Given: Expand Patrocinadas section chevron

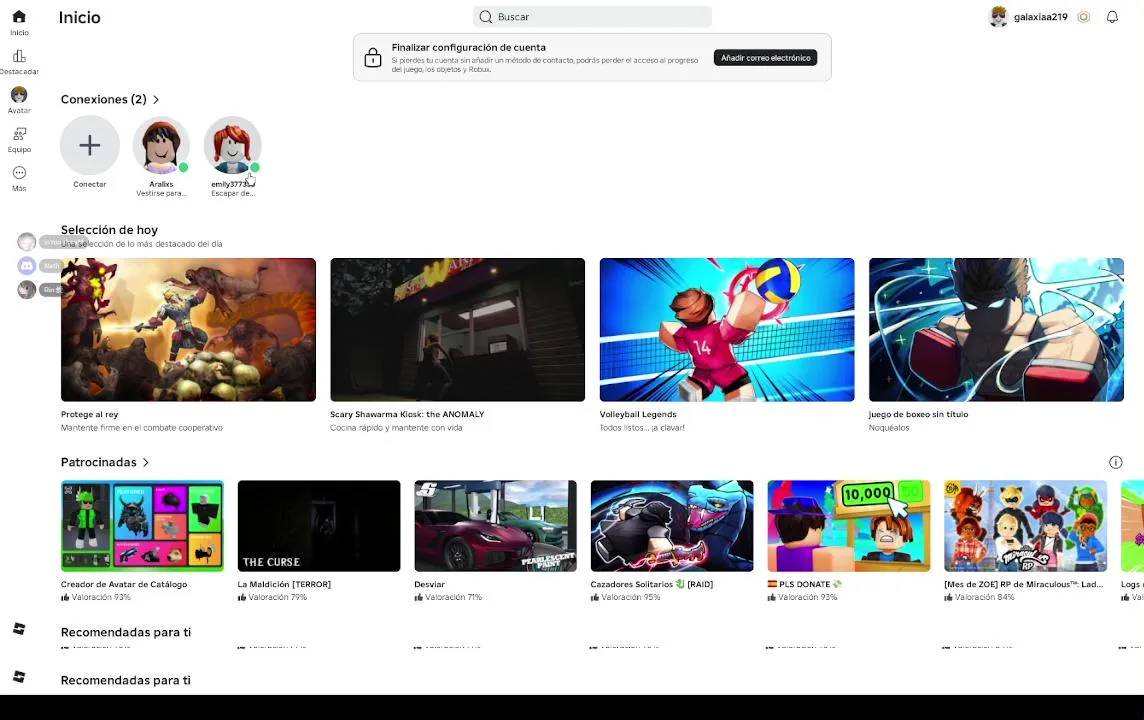Looking at the screenshot, I should [x=146, y=462].
